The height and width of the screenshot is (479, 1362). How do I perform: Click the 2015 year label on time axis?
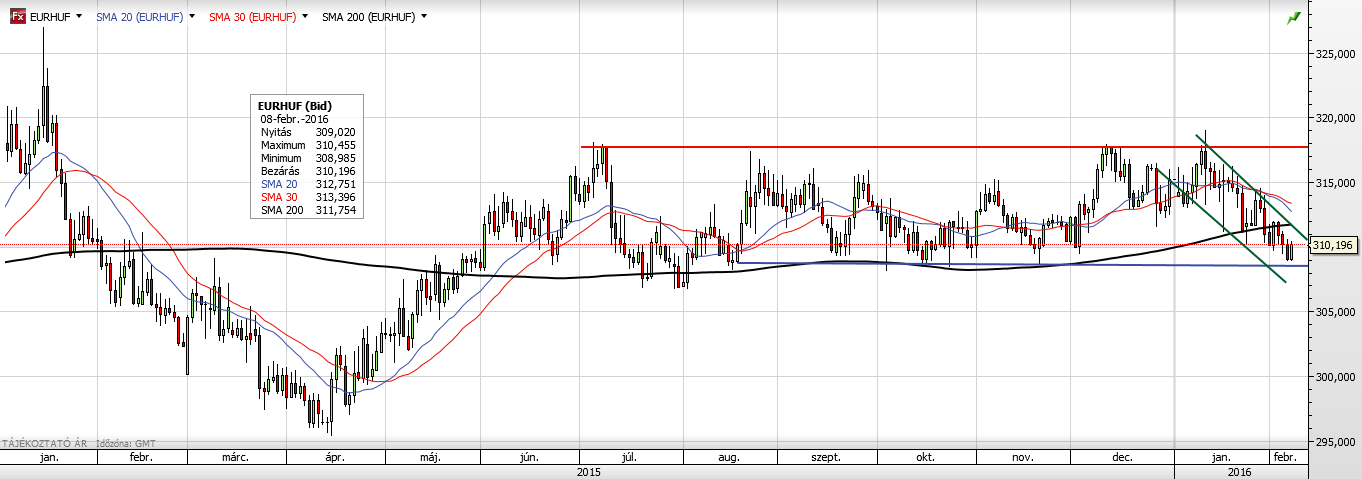point(591,470)
